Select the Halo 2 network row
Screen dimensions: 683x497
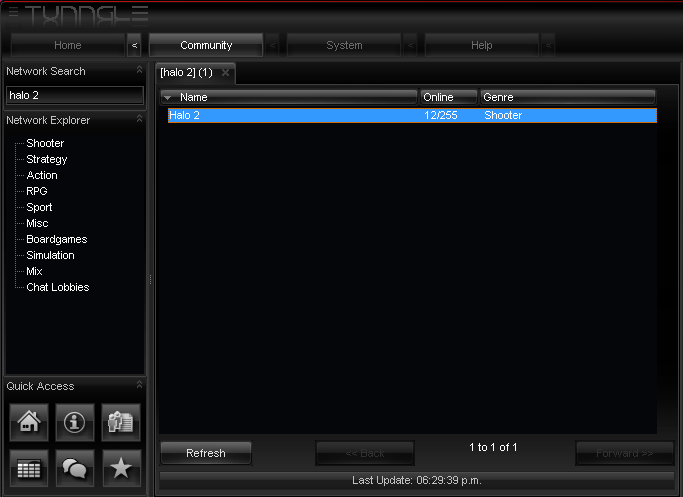(x=412, y=115)
